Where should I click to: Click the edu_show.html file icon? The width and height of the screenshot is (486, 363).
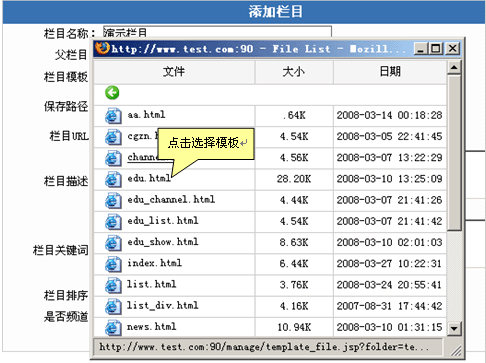113,243
